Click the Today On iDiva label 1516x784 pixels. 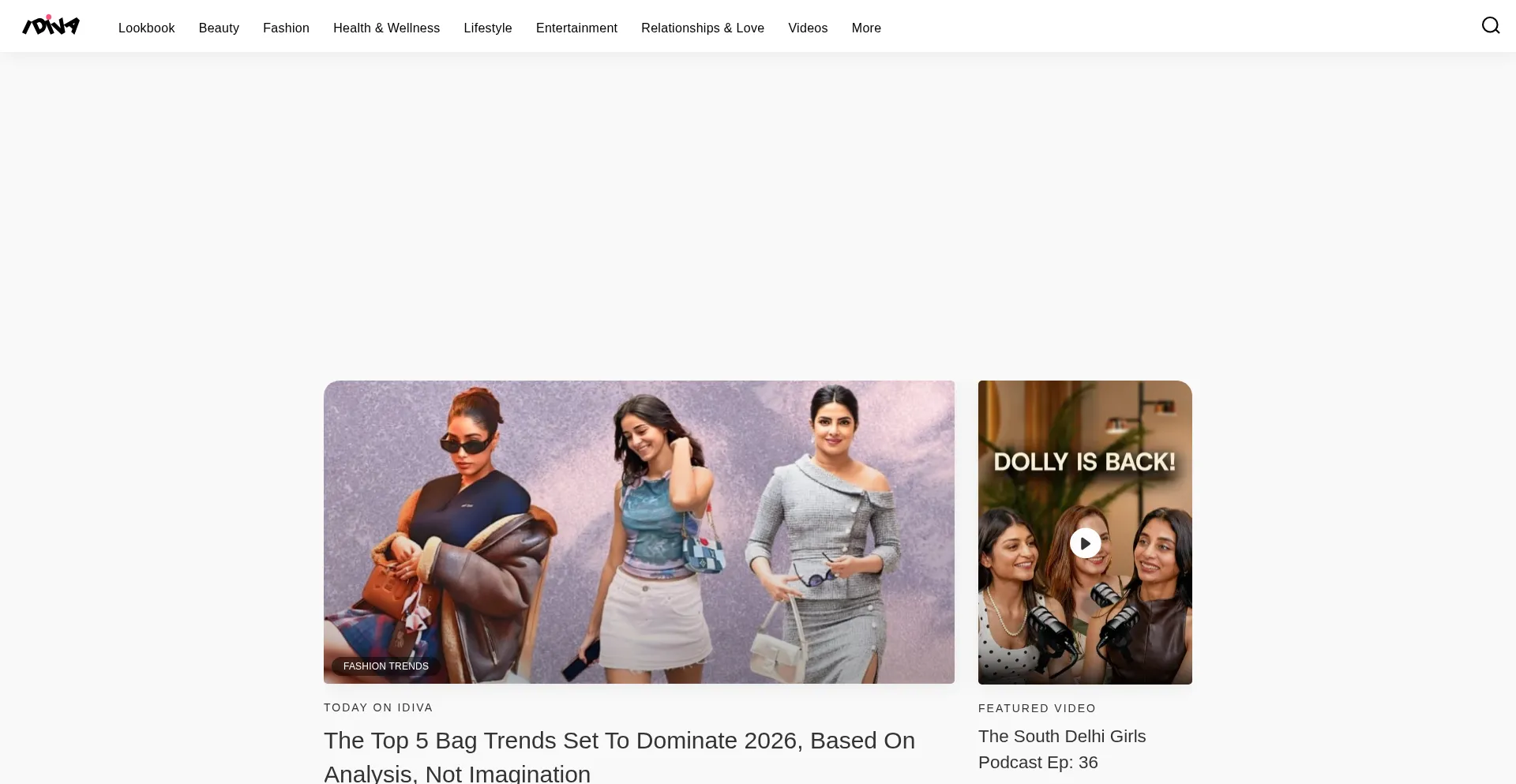(378, 707)
